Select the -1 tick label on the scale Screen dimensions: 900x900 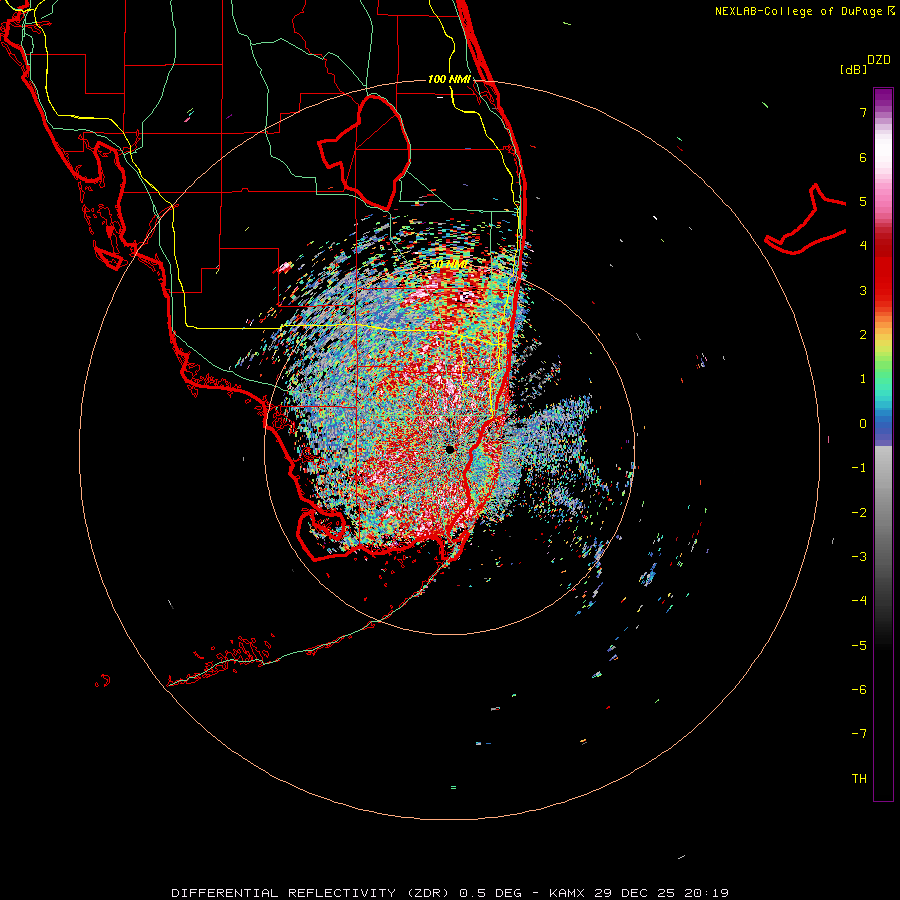(x=859, y=468)
